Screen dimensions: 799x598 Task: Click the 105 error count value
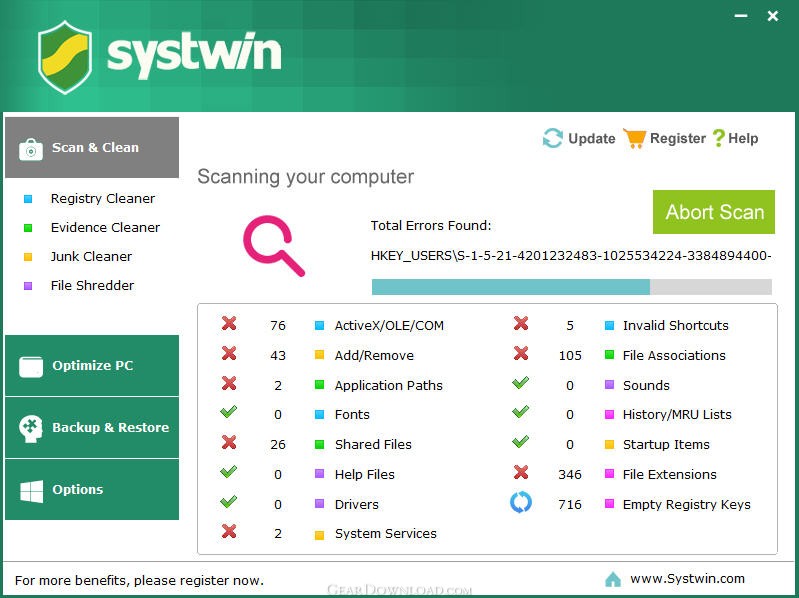[570, 356]
